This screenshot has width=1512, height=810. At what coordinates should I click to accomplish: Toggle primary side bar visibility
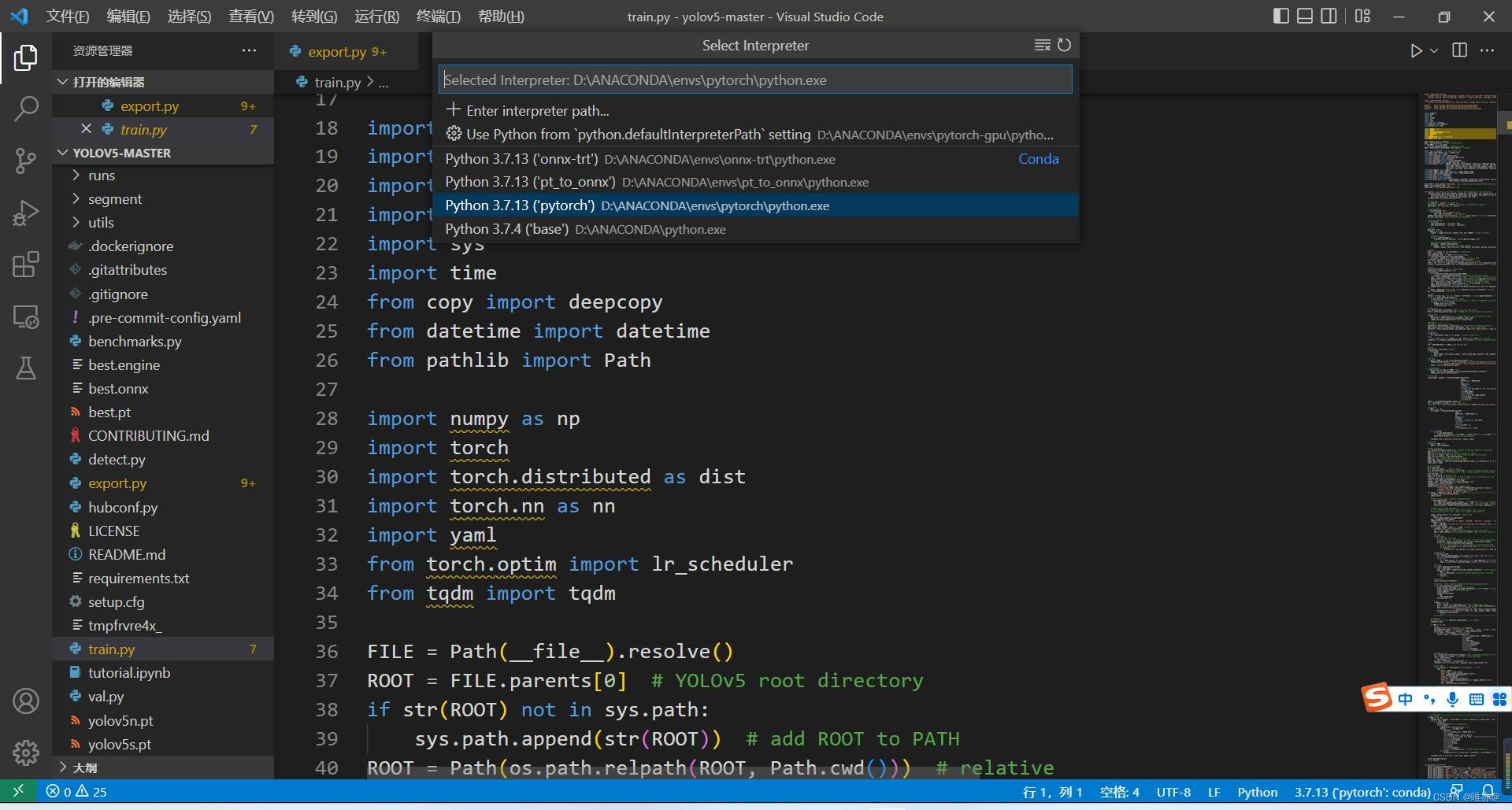[x=1280, y=16]
